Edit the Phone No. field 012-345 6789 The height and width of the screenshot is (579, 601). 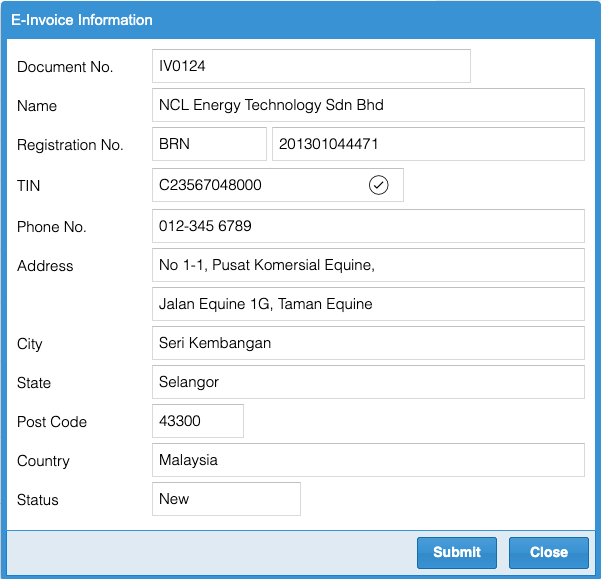(368, 226)
